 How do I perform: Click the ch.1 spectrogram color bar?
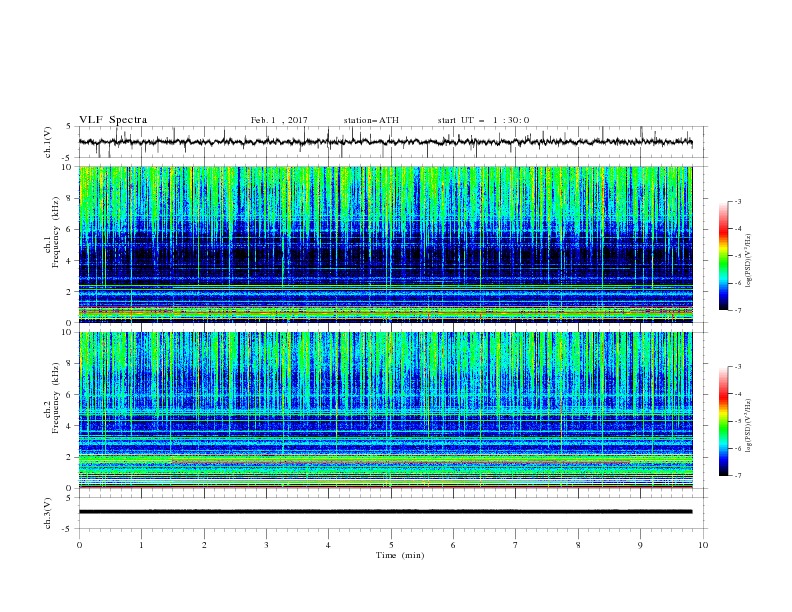coord(724,256)
